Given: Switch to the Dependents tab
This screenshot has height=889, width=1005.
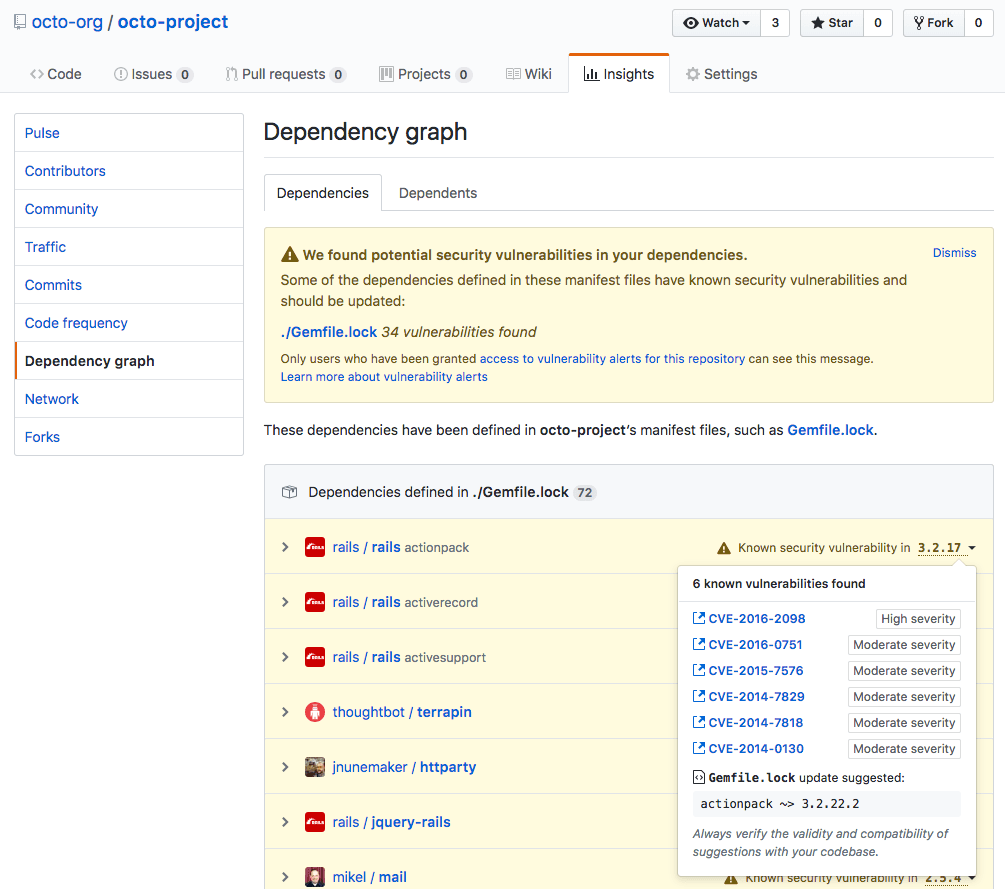Looking at the screenshot, I should click(x=438, y=193).
